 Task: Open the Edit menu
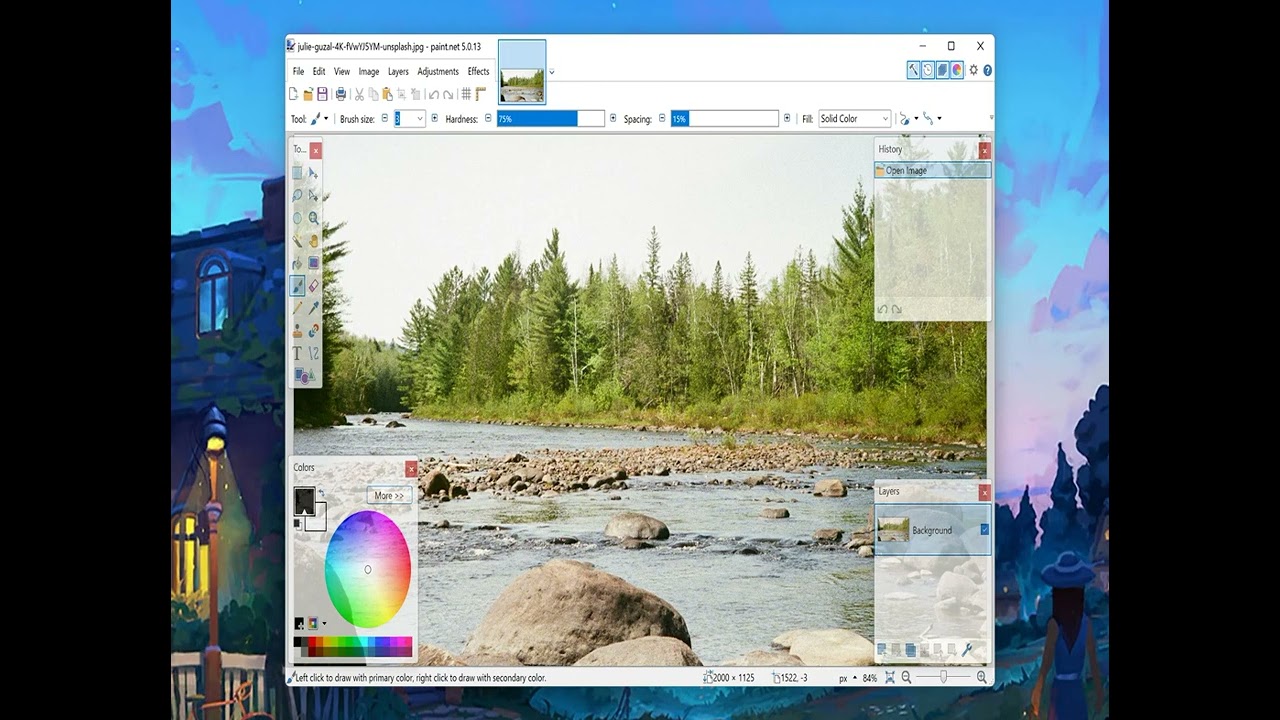(319, 72)
